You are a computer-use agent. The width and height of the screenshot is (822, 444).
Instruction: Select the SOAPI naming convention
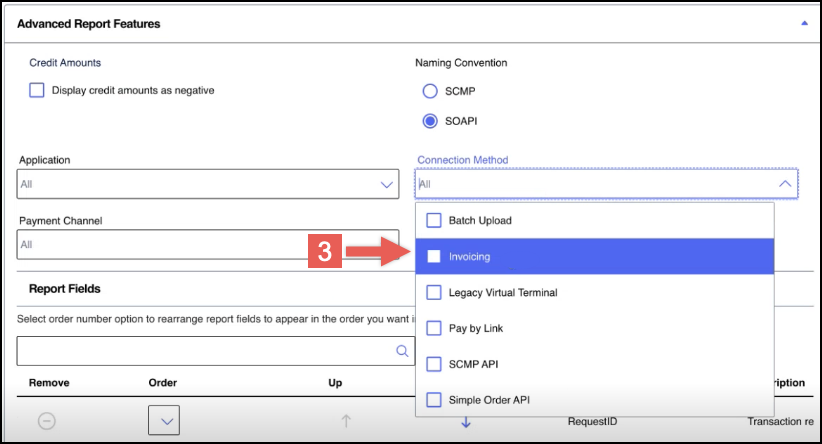tap(430, 121)
